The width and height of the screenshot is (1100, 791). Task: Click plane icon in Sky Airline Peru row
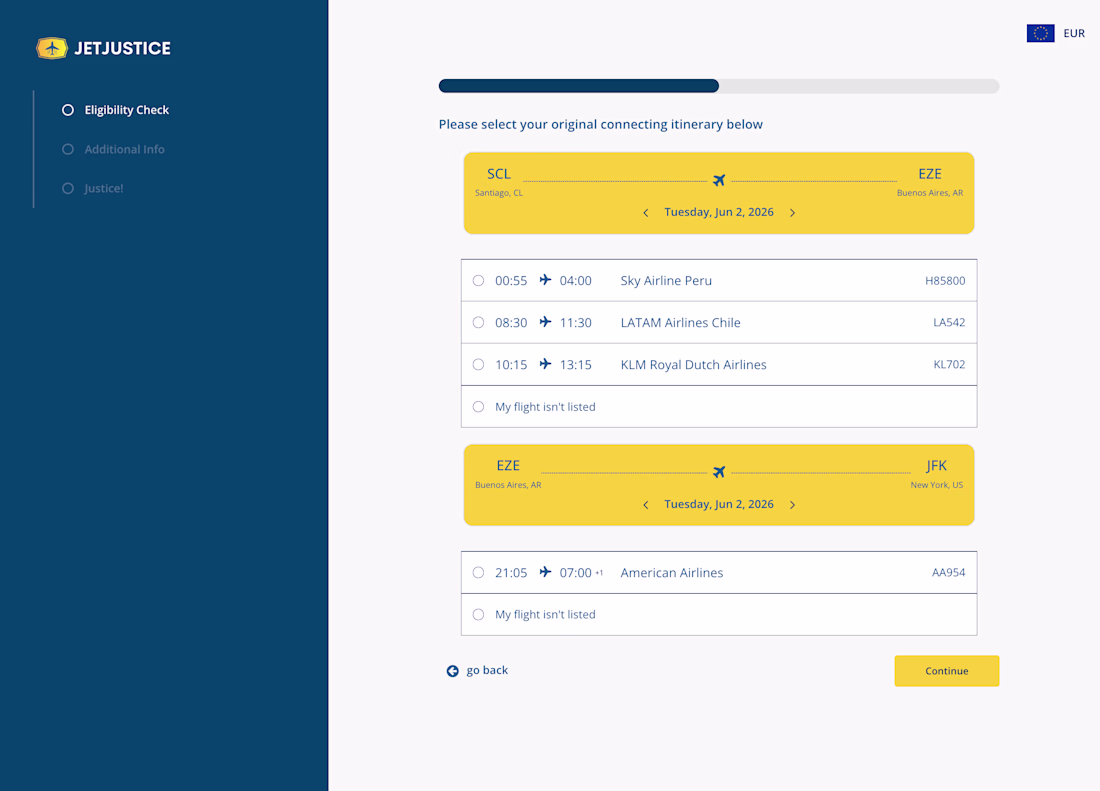click(x=545, y=280)
